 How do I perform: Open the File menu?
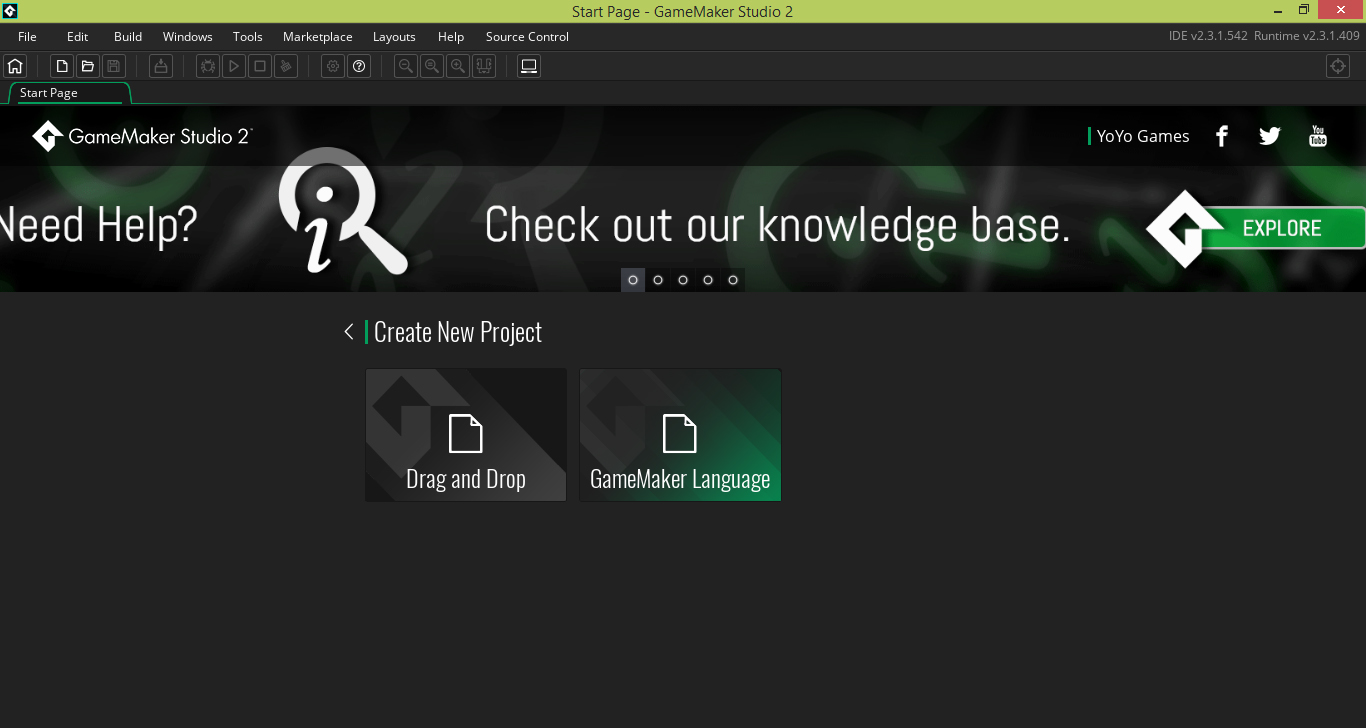pyautogui.click(x=27, y=37)
